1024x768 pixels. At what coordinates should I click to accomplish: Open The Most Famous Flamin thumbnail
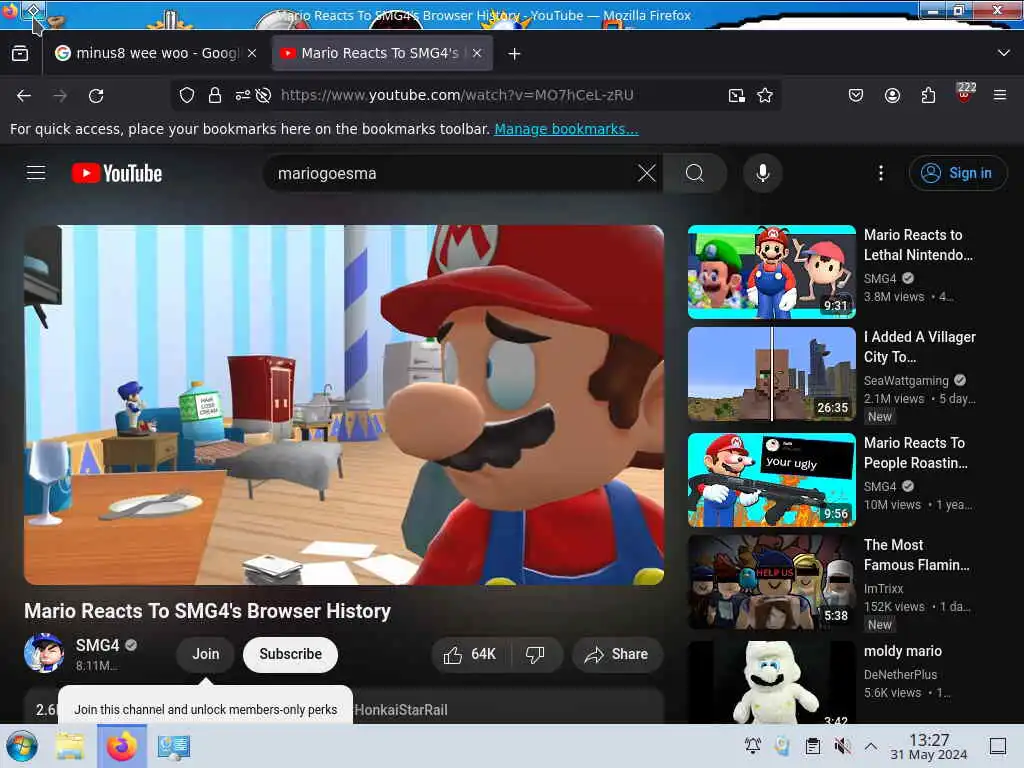771,582
